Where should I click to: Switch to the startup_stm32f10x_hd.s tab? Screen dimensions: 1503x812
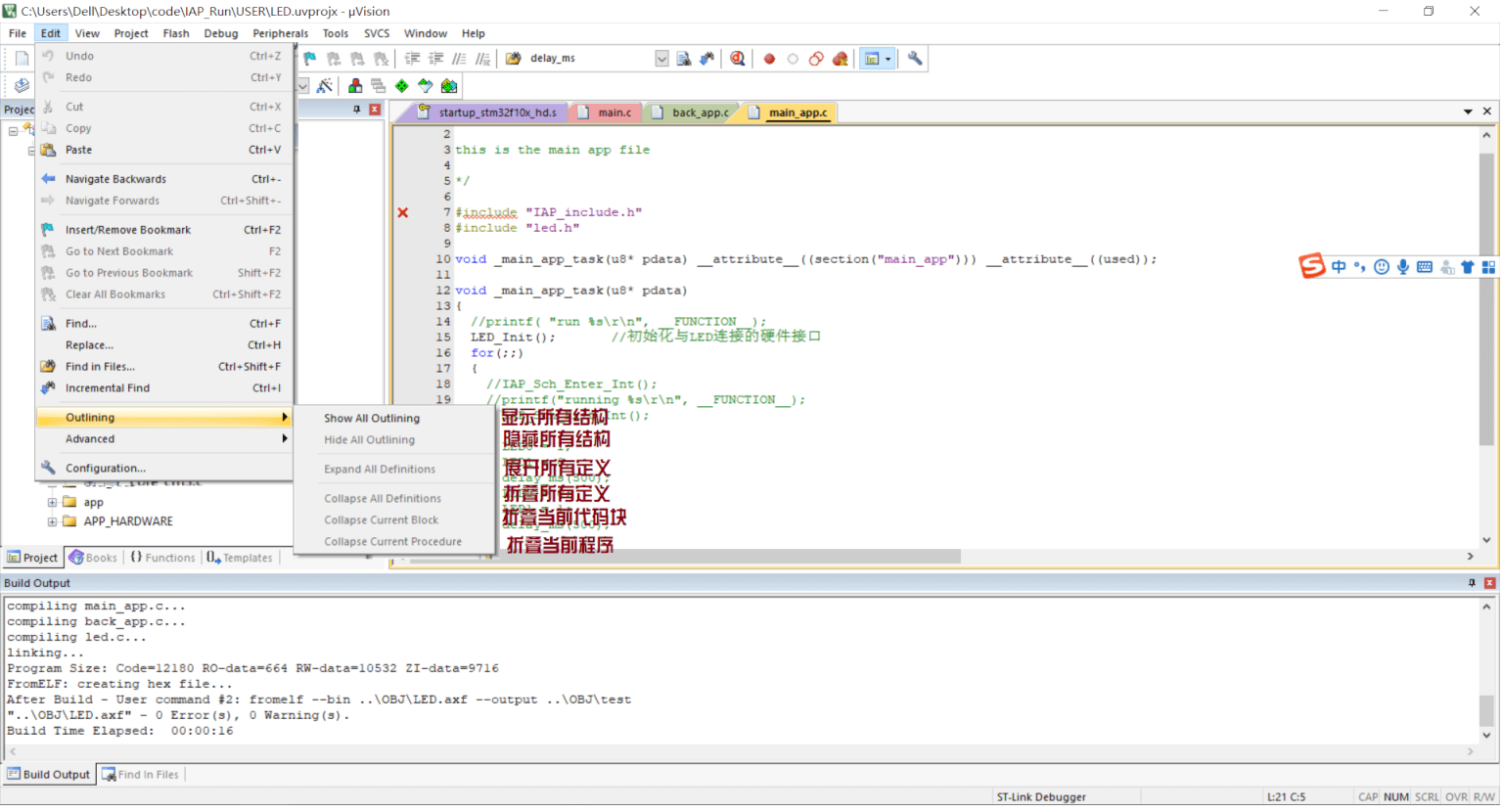point(489,113)
